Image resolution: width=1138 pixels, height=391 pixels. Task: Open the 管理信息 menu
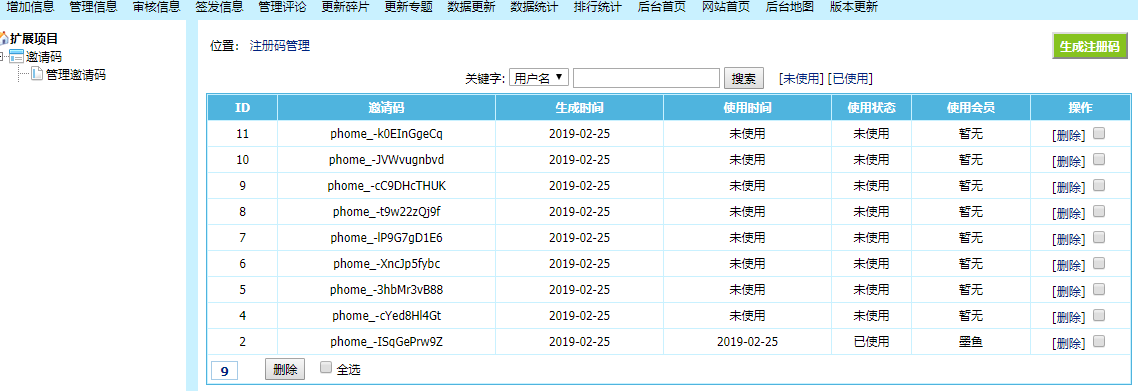coord(94,7)
